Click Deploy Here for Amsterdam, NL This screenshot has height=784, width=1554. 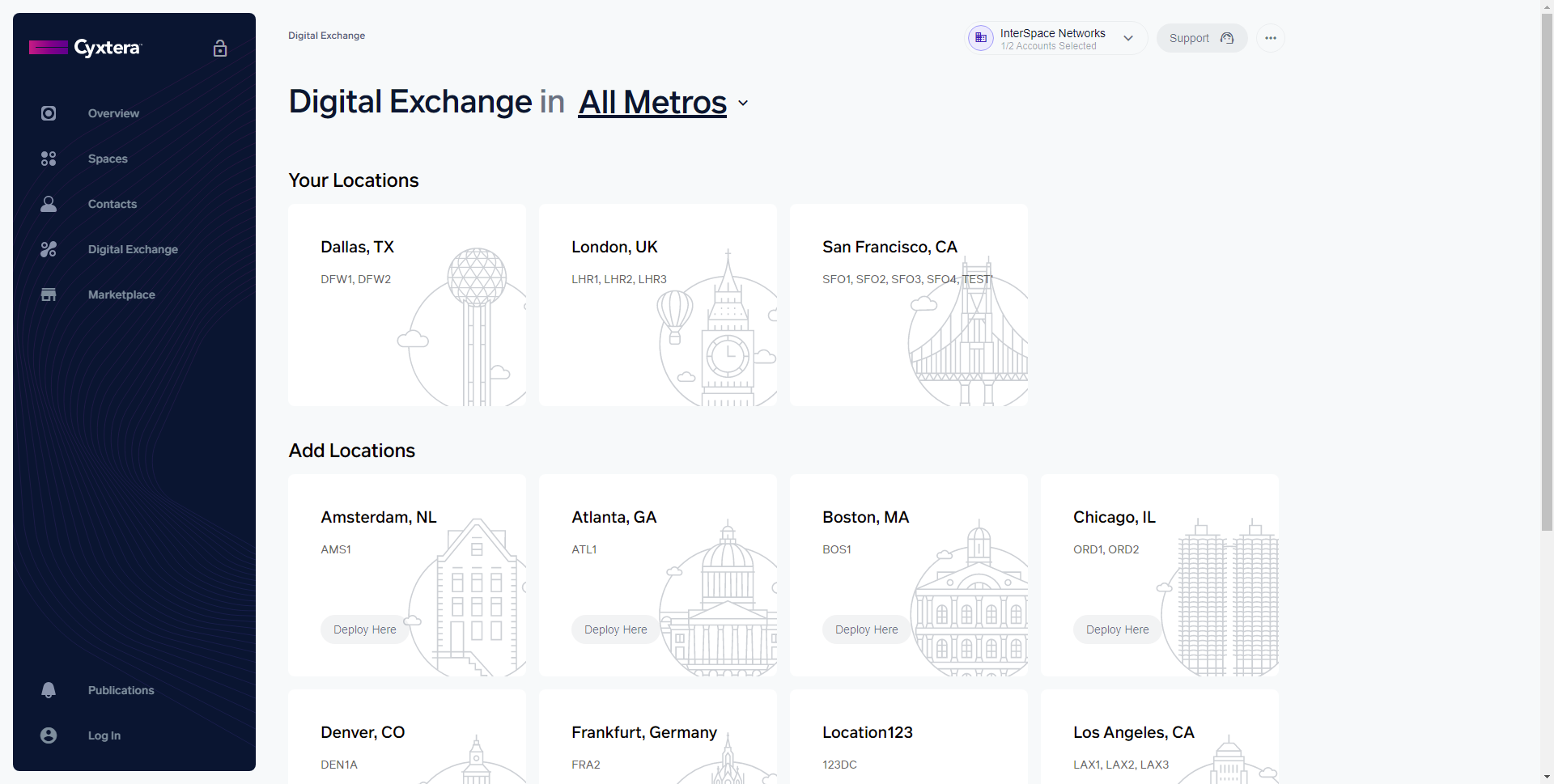[x=365, y=629]
